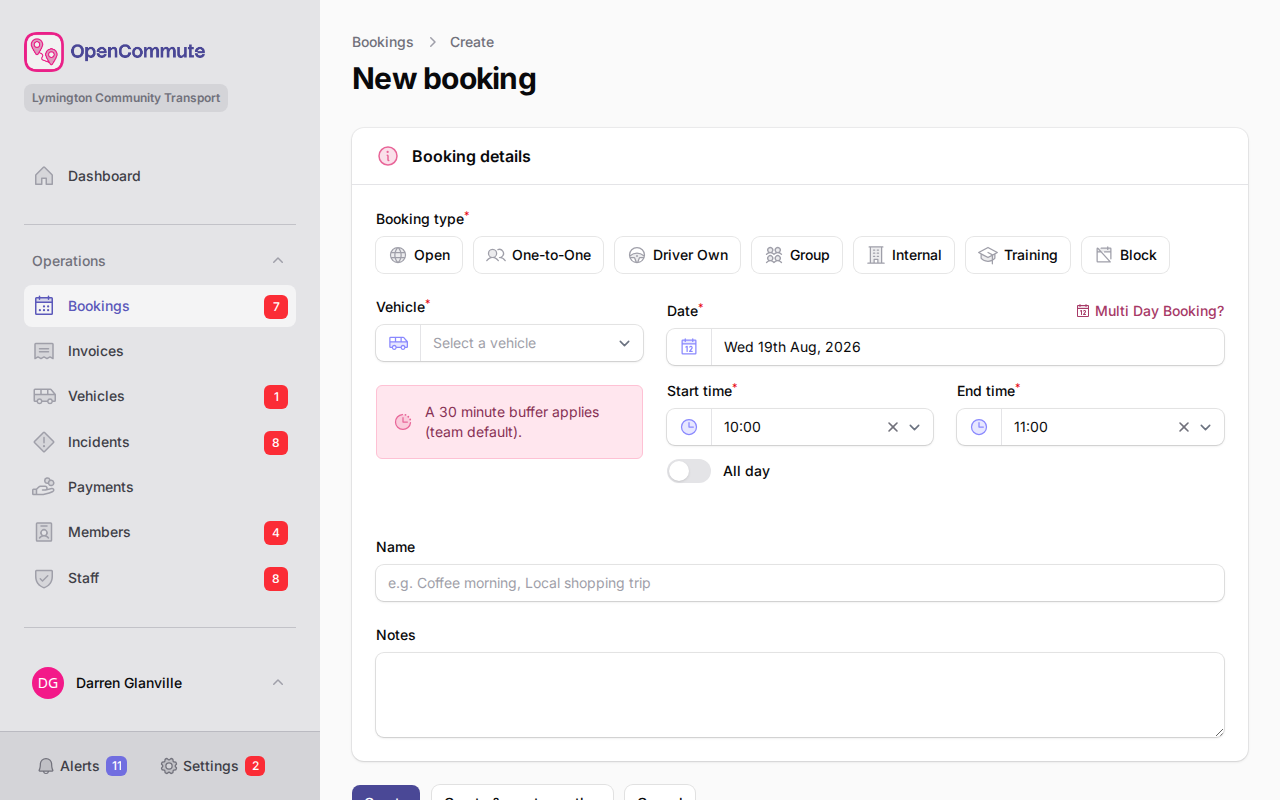Open the End time dropdown arrow
This screenshot has height=800, width=1280.
tap(1205, 427)
